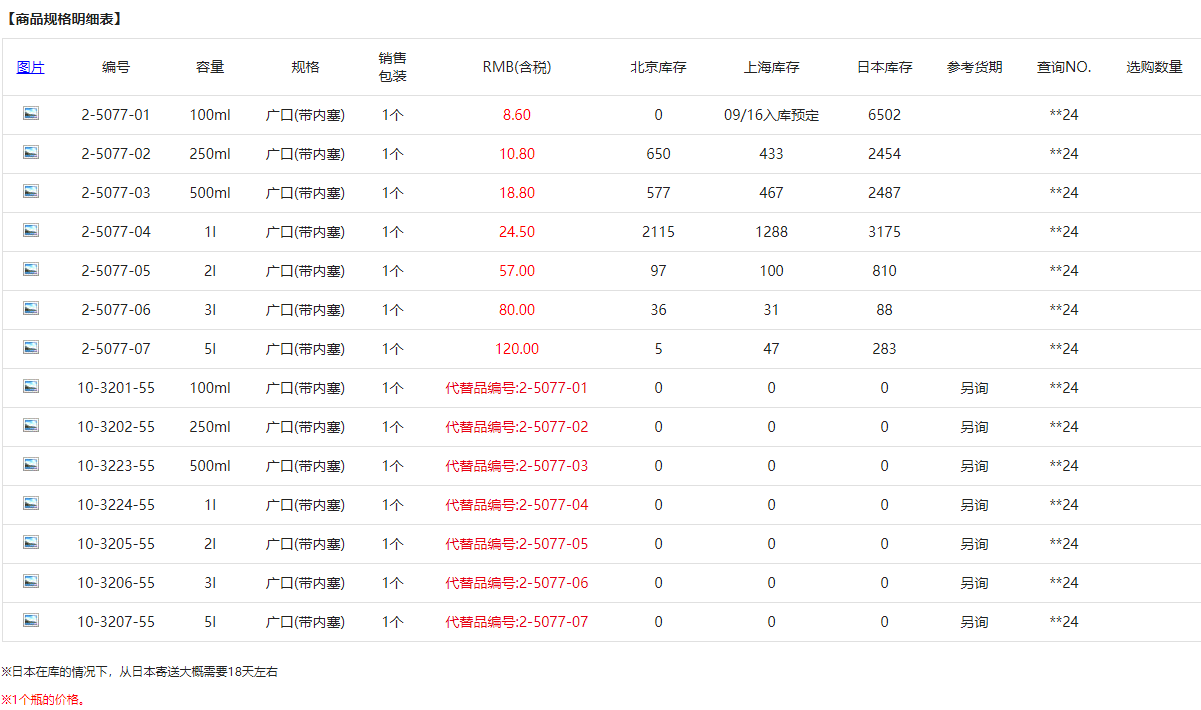Screen dimensions: 1201x710
Task: Click the 图片 column header link
Action: (31, 68)
